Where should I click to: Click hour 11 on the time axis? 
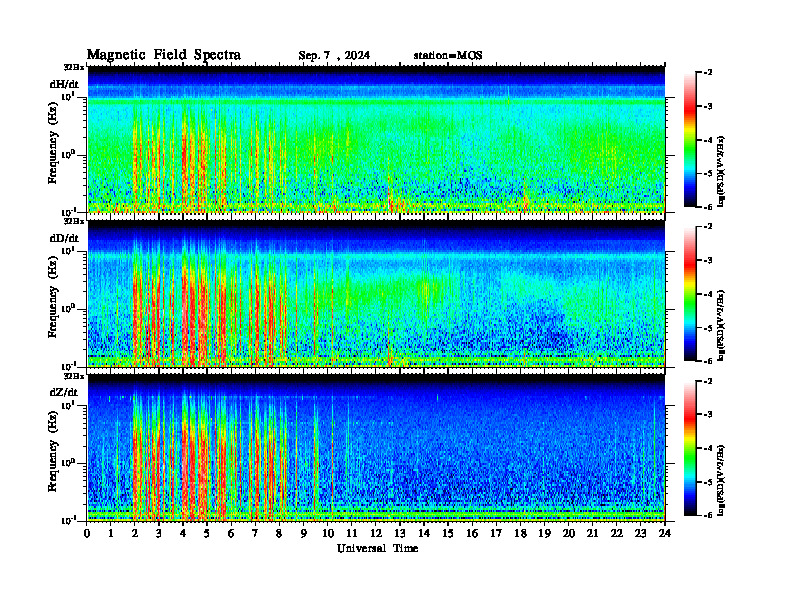(x=352, y=534)
